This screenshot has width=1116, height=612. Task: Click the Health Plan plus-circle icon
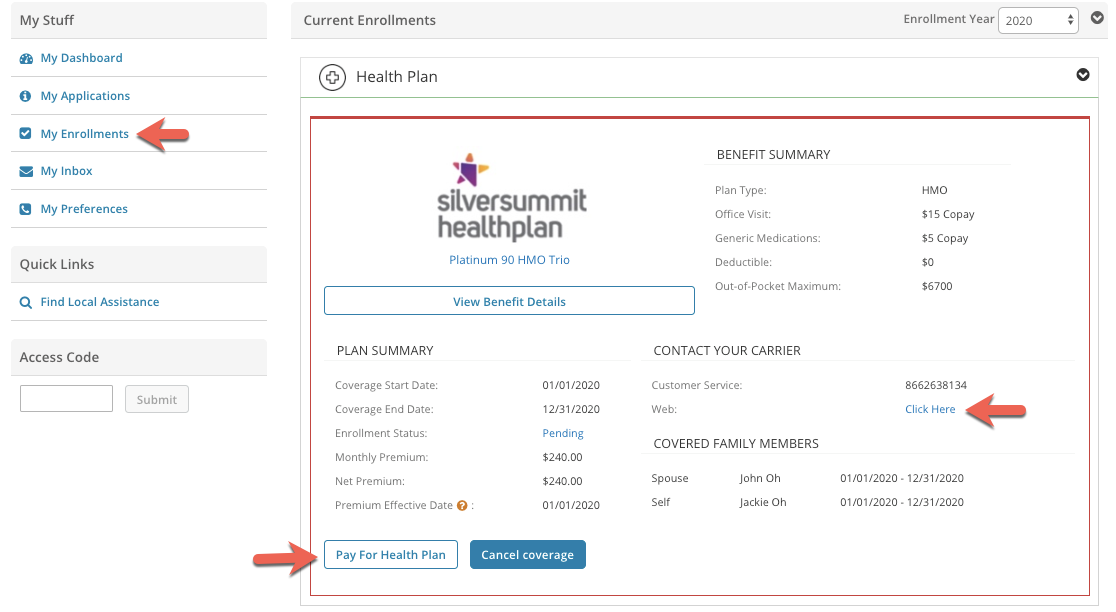(x=332, y=77)
